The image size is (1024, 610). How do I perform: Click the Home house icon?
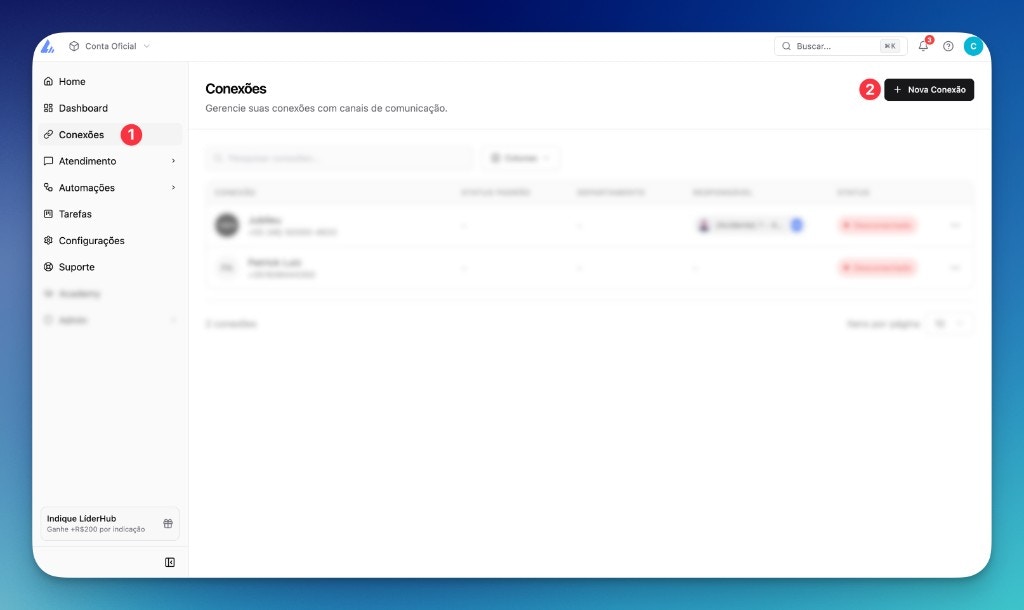point(48,82)
